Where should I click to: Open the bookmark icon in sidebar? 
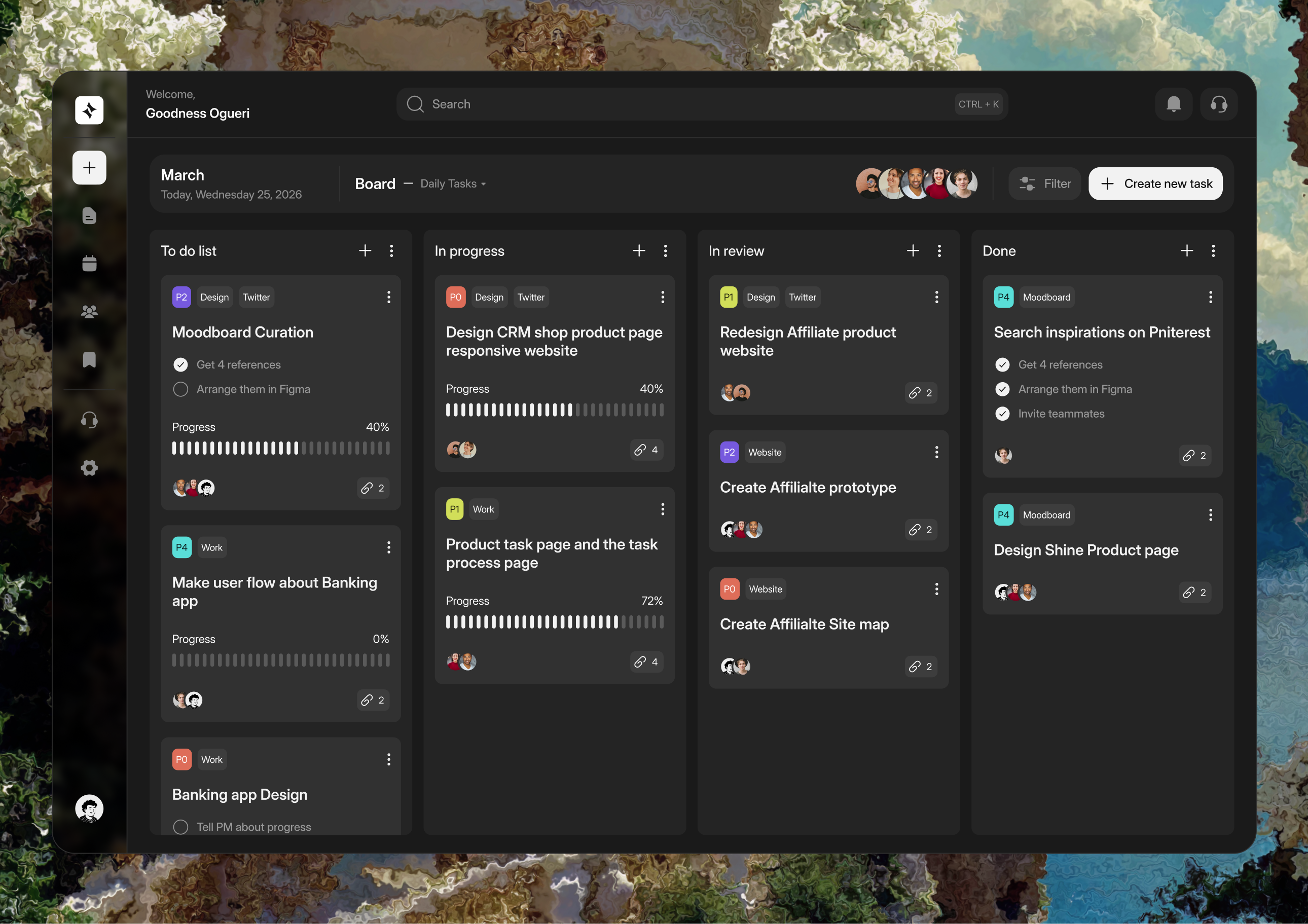89,359
